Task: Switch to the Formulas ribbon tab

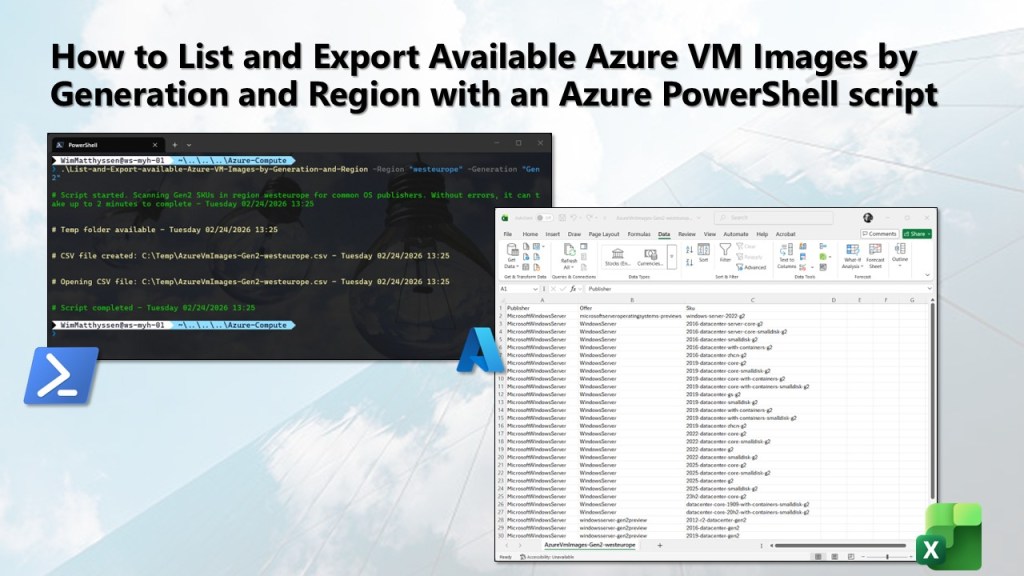Action: pyautogui.click(x=639, y=234)
